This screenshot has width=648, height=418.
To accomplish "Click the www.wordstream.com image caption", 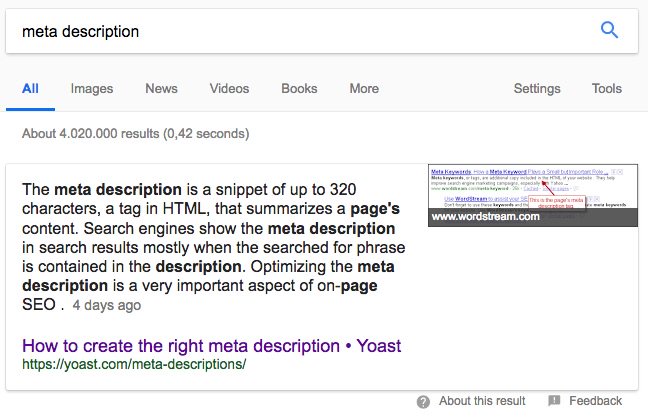I will 486,216.
